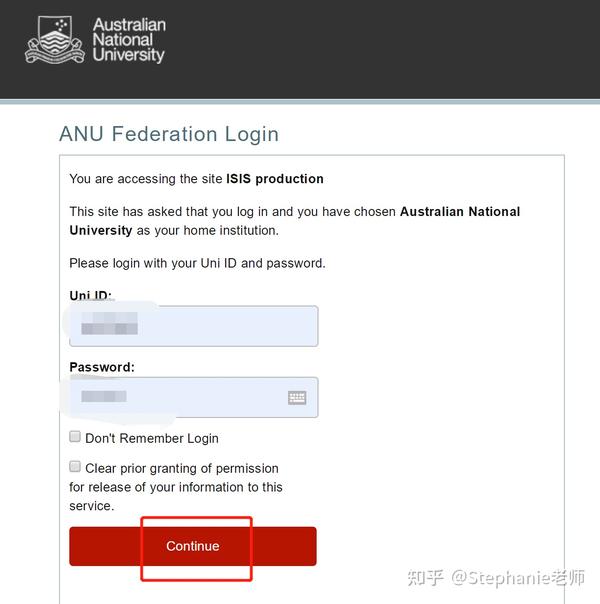600x604 pixels.
Task: Click the "Password:" field label
Action: pyautogui.click(x=102, y=367)
